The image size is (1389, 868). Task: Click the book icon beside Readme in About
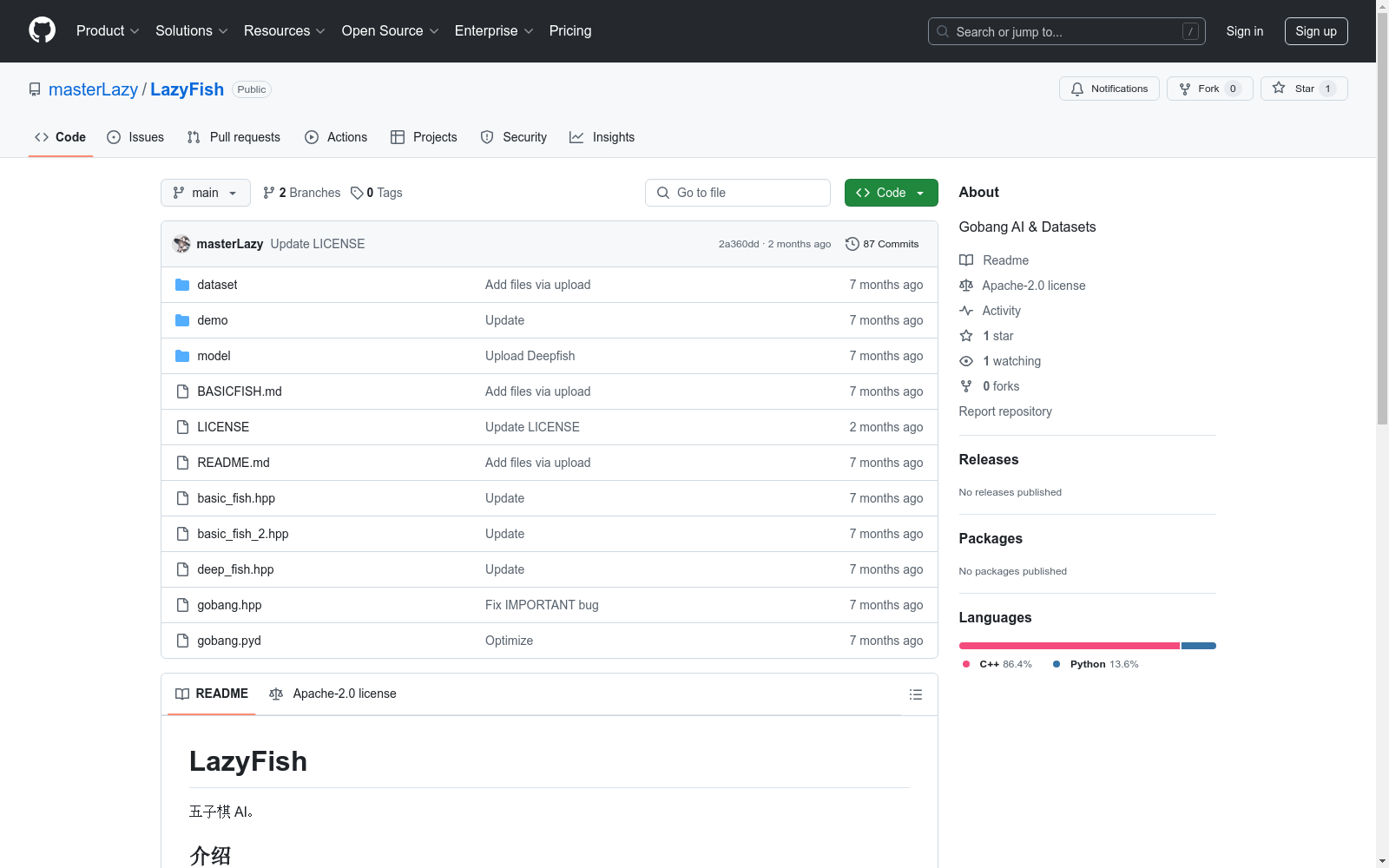(x=966, y=260)
